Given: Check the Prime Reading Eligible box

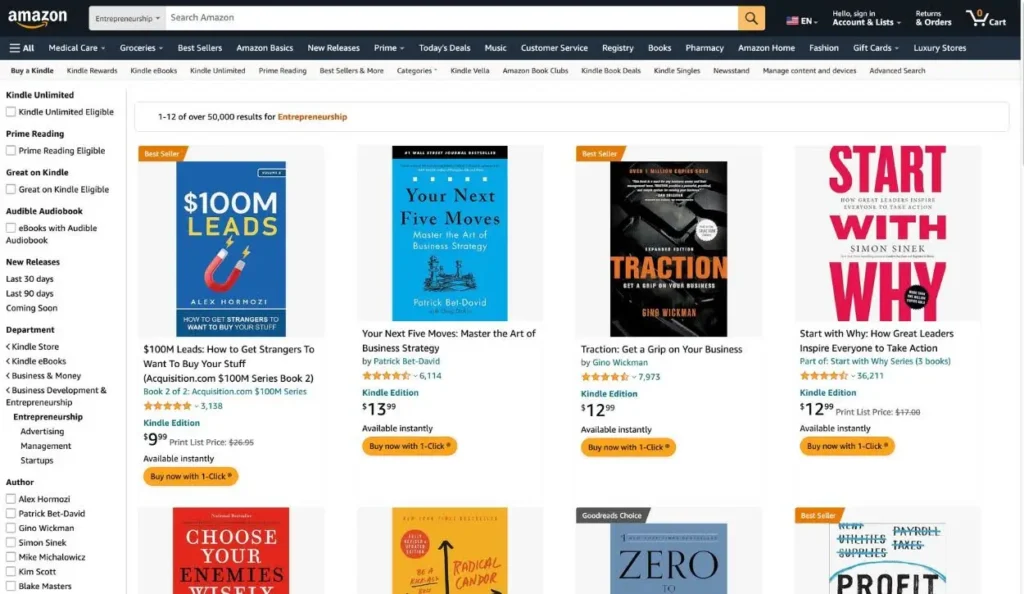Looking at the screenshot, I should pos(11,151).
